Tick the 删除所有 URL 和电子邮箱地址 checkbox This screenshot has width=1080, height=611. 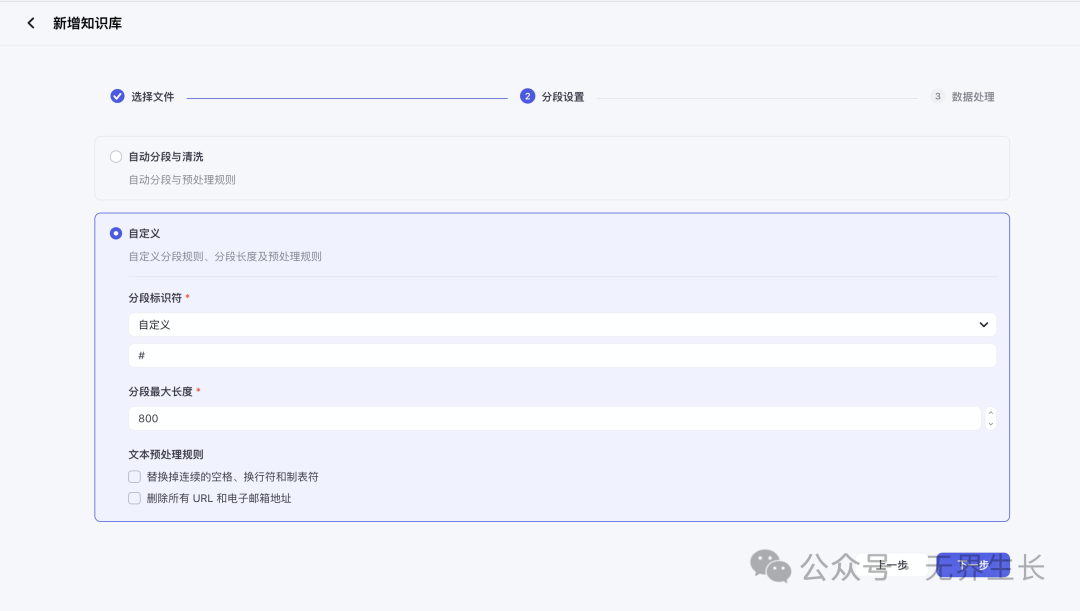(x=135, y=498)
